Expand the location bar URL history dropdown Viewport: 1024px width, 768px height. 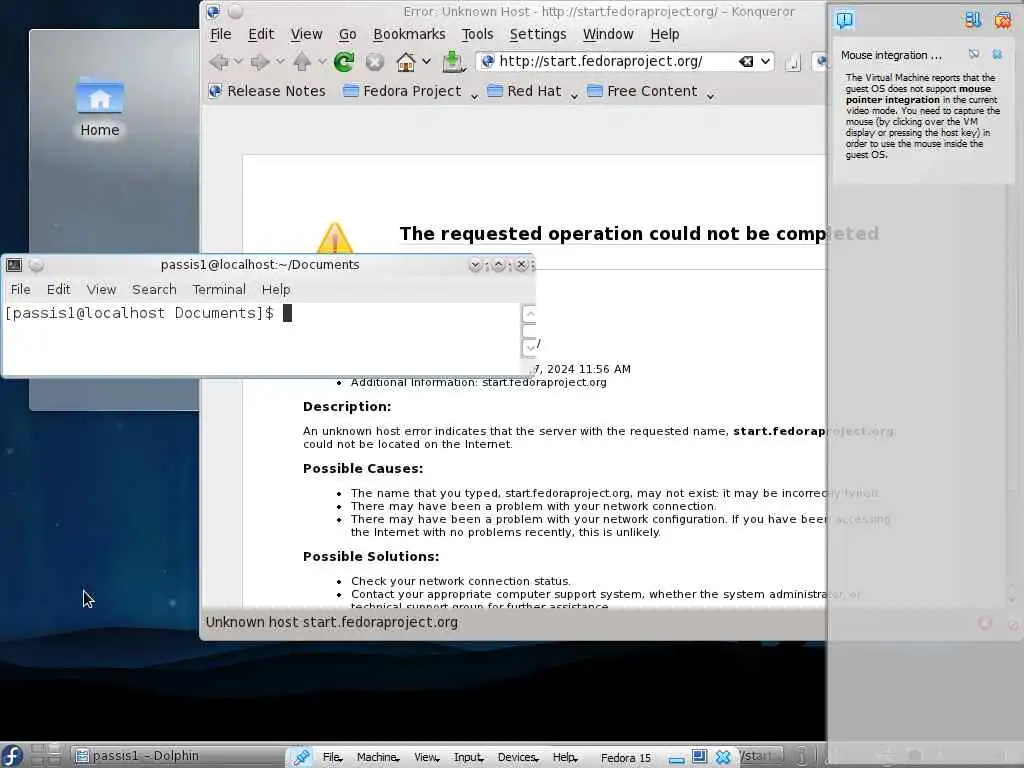765,61
